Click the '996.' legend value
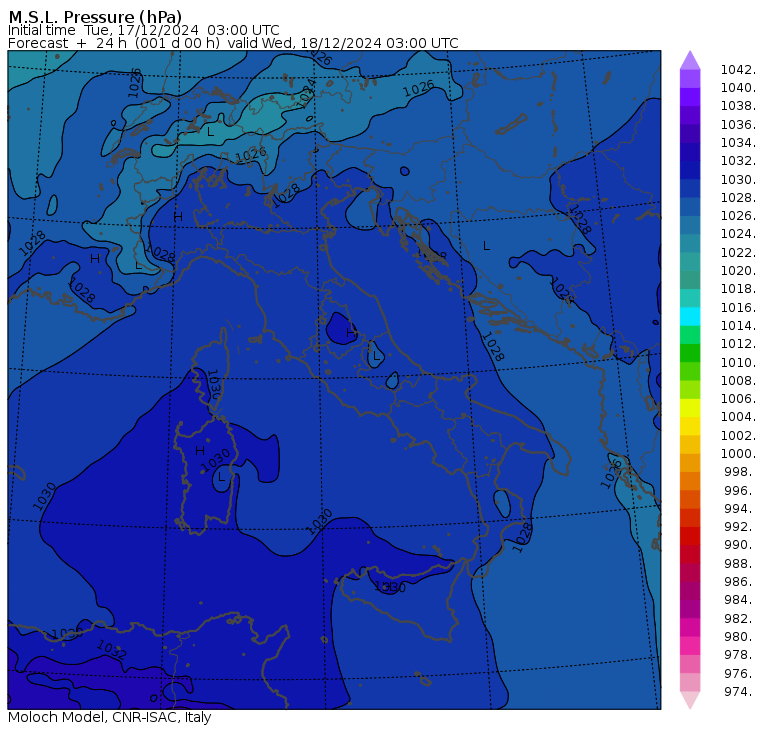 coord(740,491)
